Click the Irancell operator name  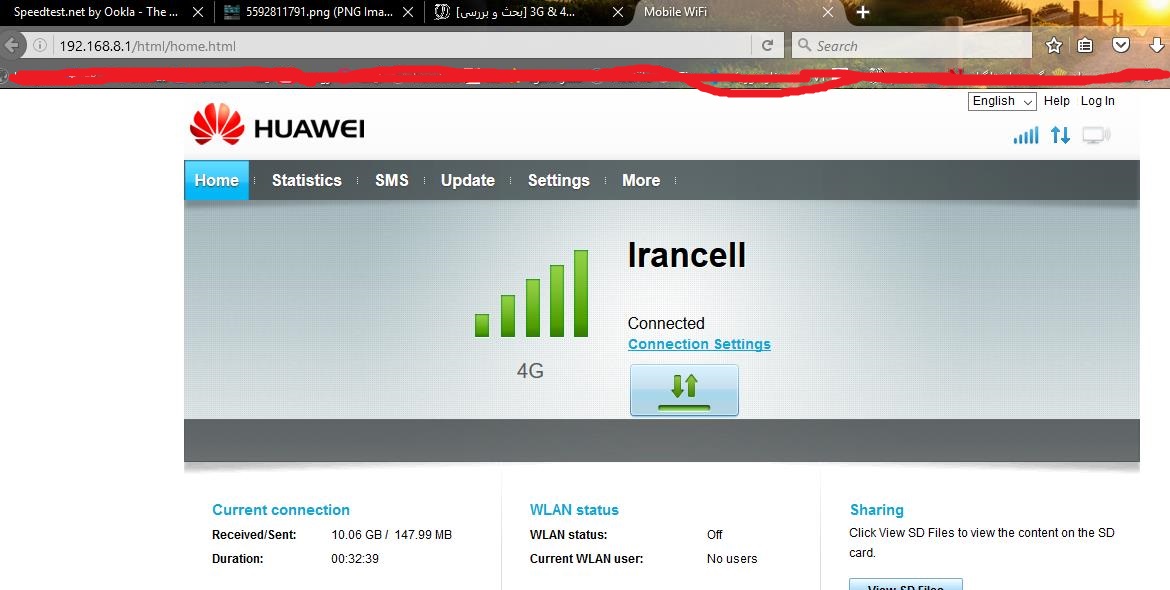pyautogui.click(x=686, y=255)
